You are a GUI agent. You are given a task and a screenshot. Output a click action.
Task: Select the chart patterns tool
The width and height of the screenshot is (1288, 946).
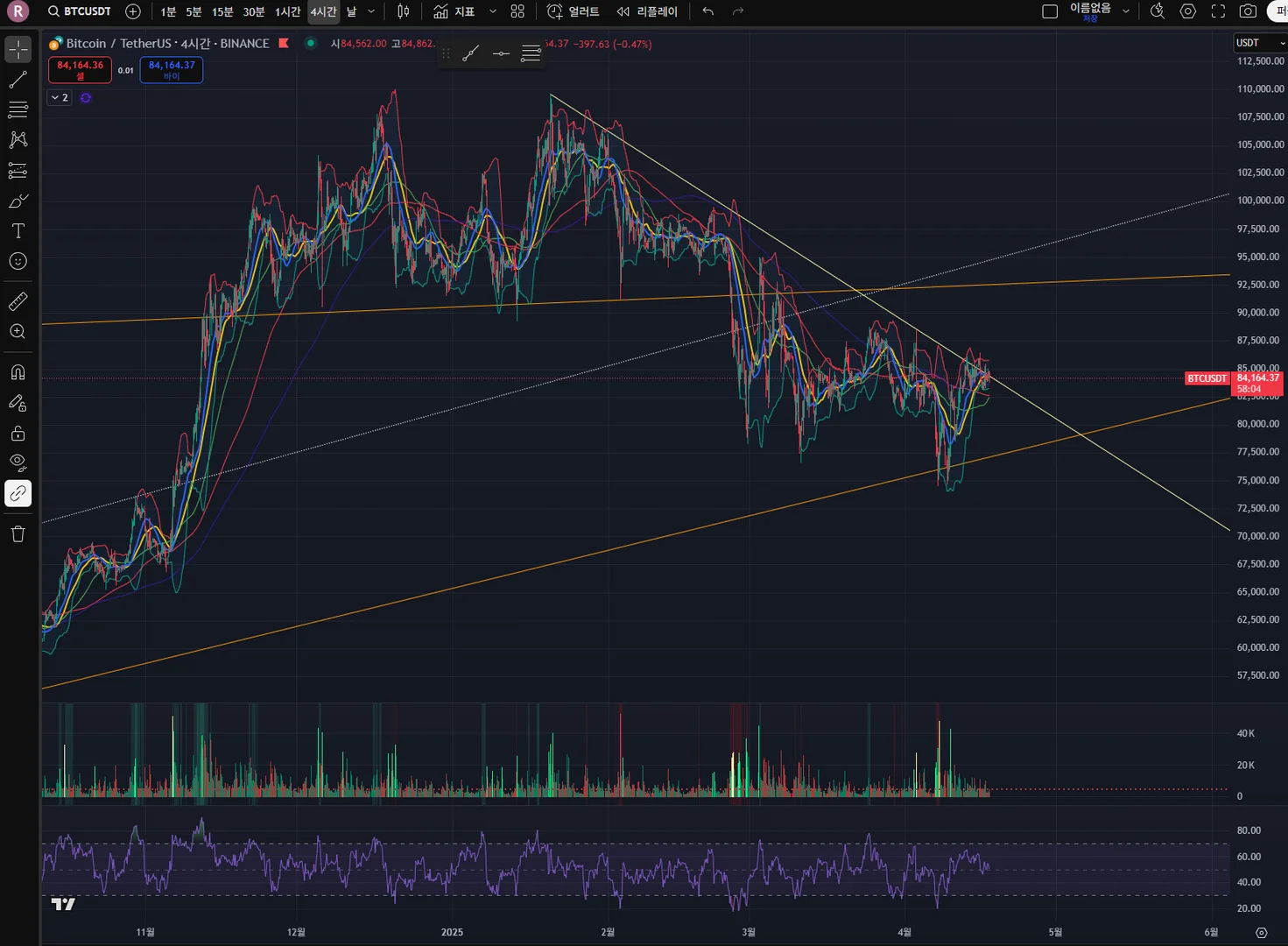click(18, 140)
